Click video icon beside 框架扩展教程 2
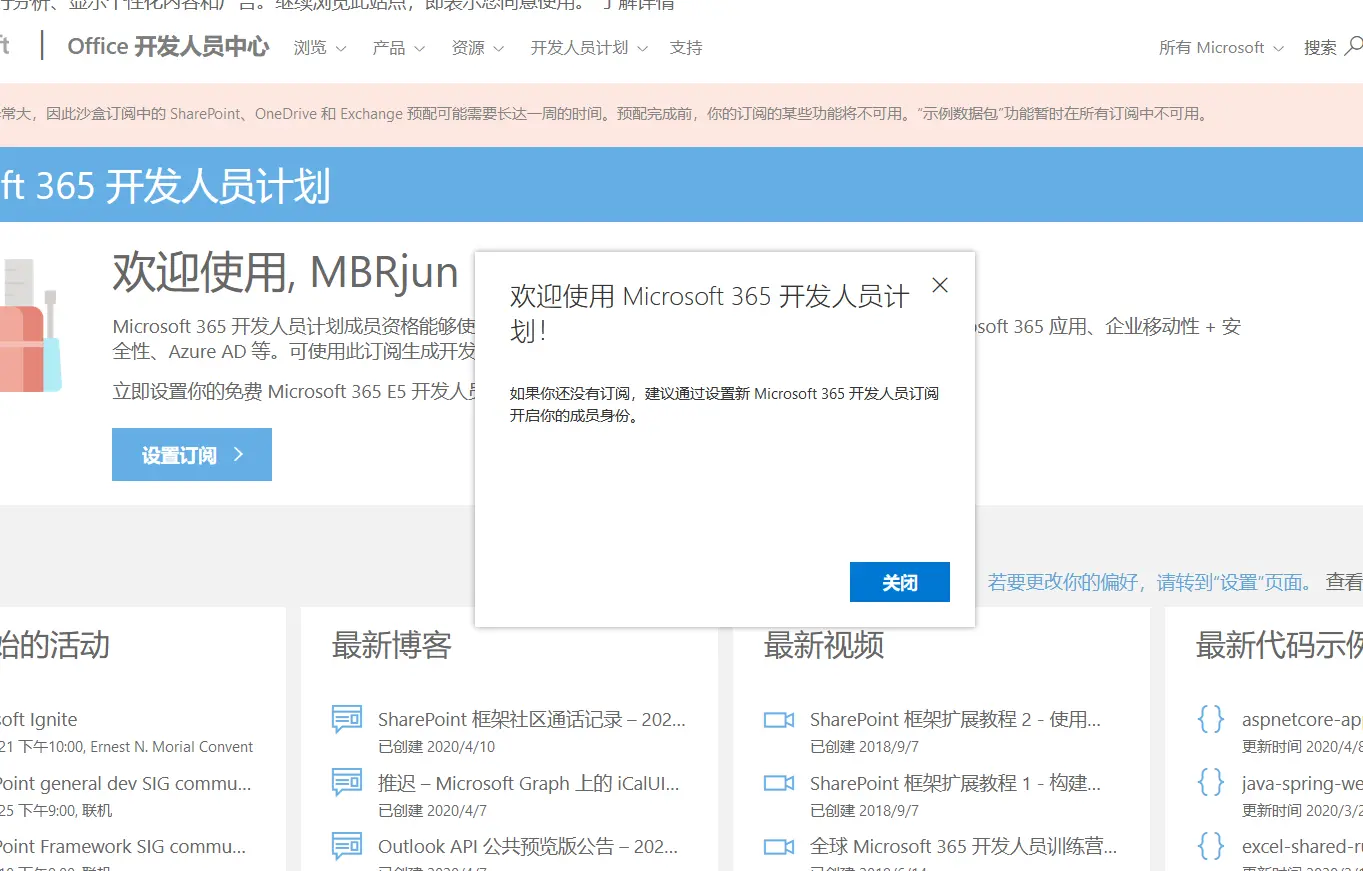Image resolution: width=1363 pixels, height=871 pixels. pyautogui.click(x=779, y=720)
